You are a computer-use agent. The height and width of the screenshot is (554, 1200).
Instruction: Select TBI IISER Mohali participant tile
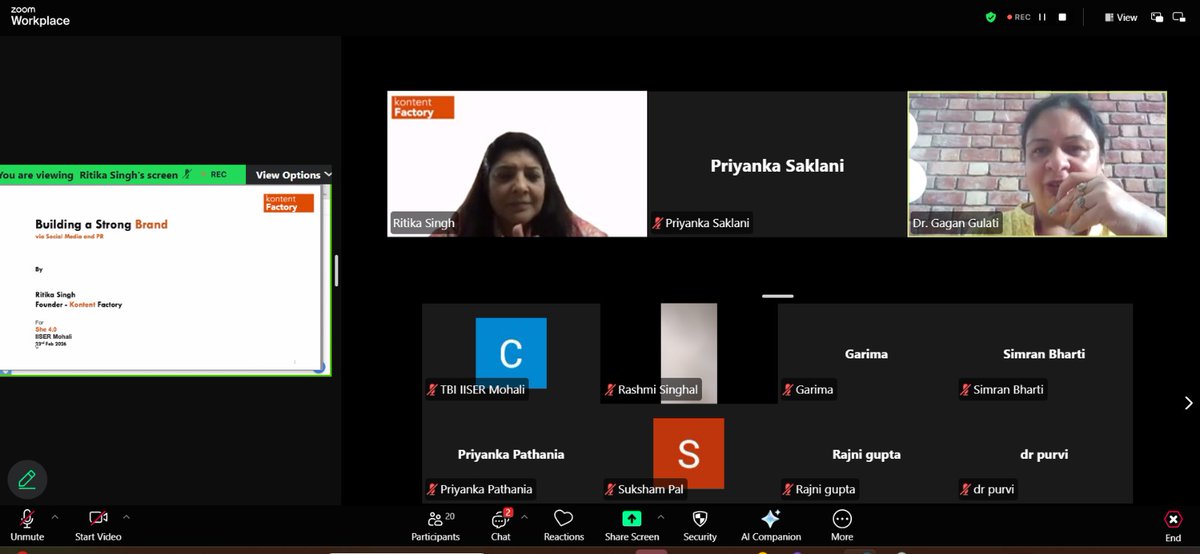pyautogui.click(x=511, y=353)
